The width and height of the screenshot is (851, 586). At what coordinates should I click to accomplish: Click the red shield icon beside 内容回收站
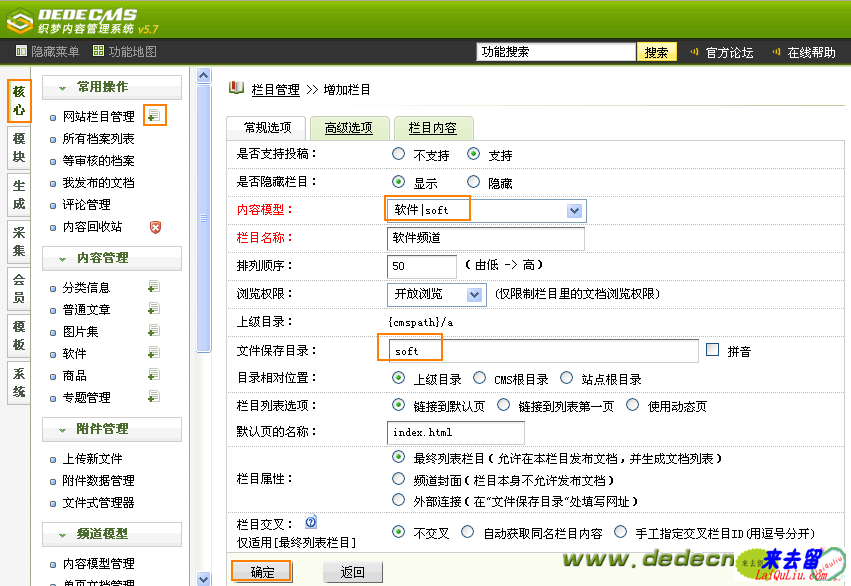tap(155, 227)
